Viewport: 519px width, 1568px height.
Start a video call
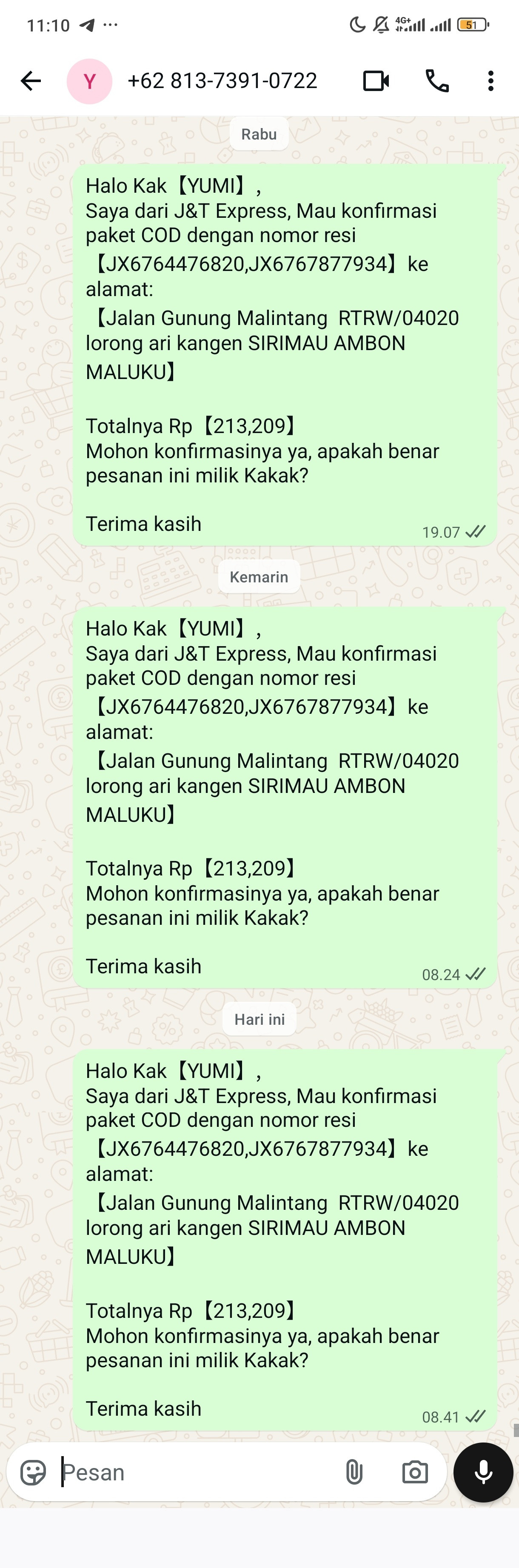pyautogui.click(x=376, y=81)
